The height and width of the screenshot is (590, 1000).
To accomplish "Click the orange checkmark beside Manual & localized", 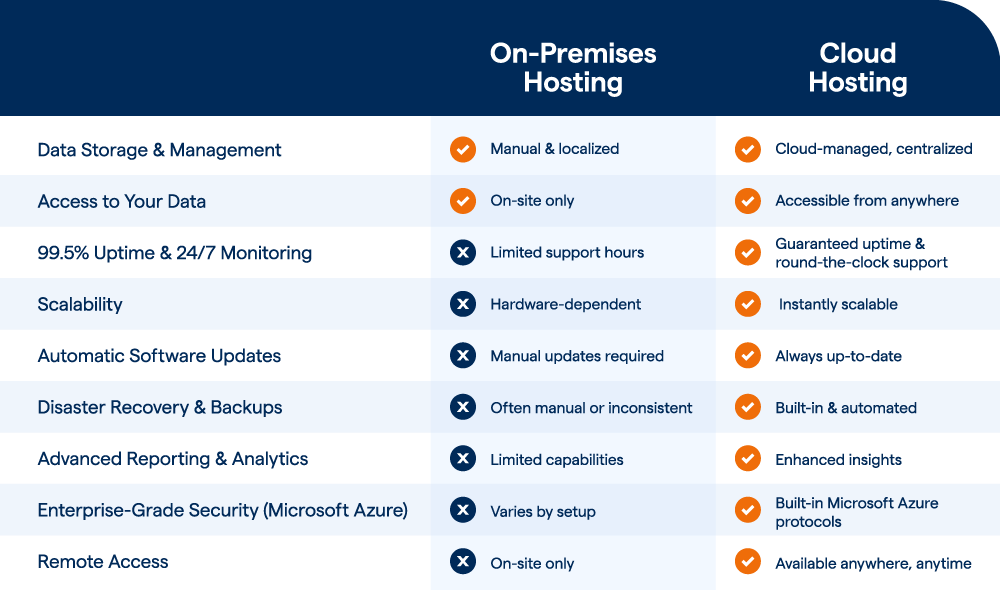I will tap(462, 149).
